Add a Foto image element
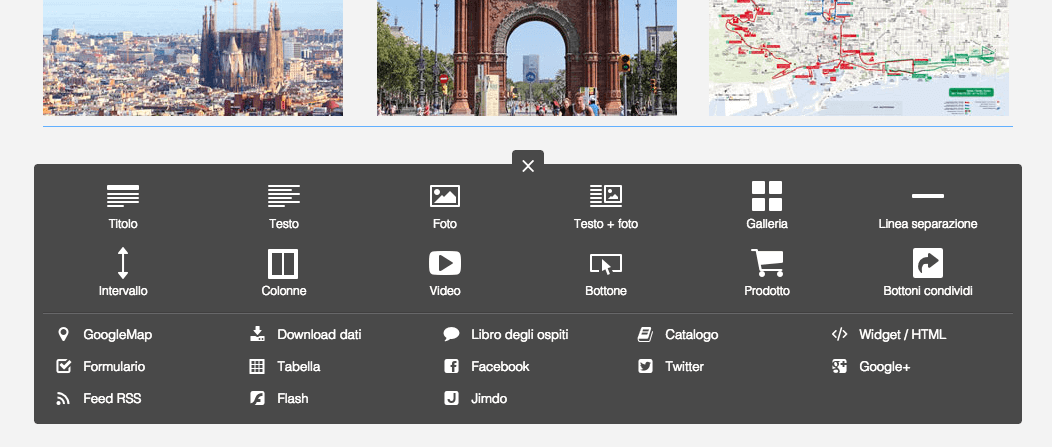Image resolution: width=1052 pixels, height=447 pixels. point(445,205)
